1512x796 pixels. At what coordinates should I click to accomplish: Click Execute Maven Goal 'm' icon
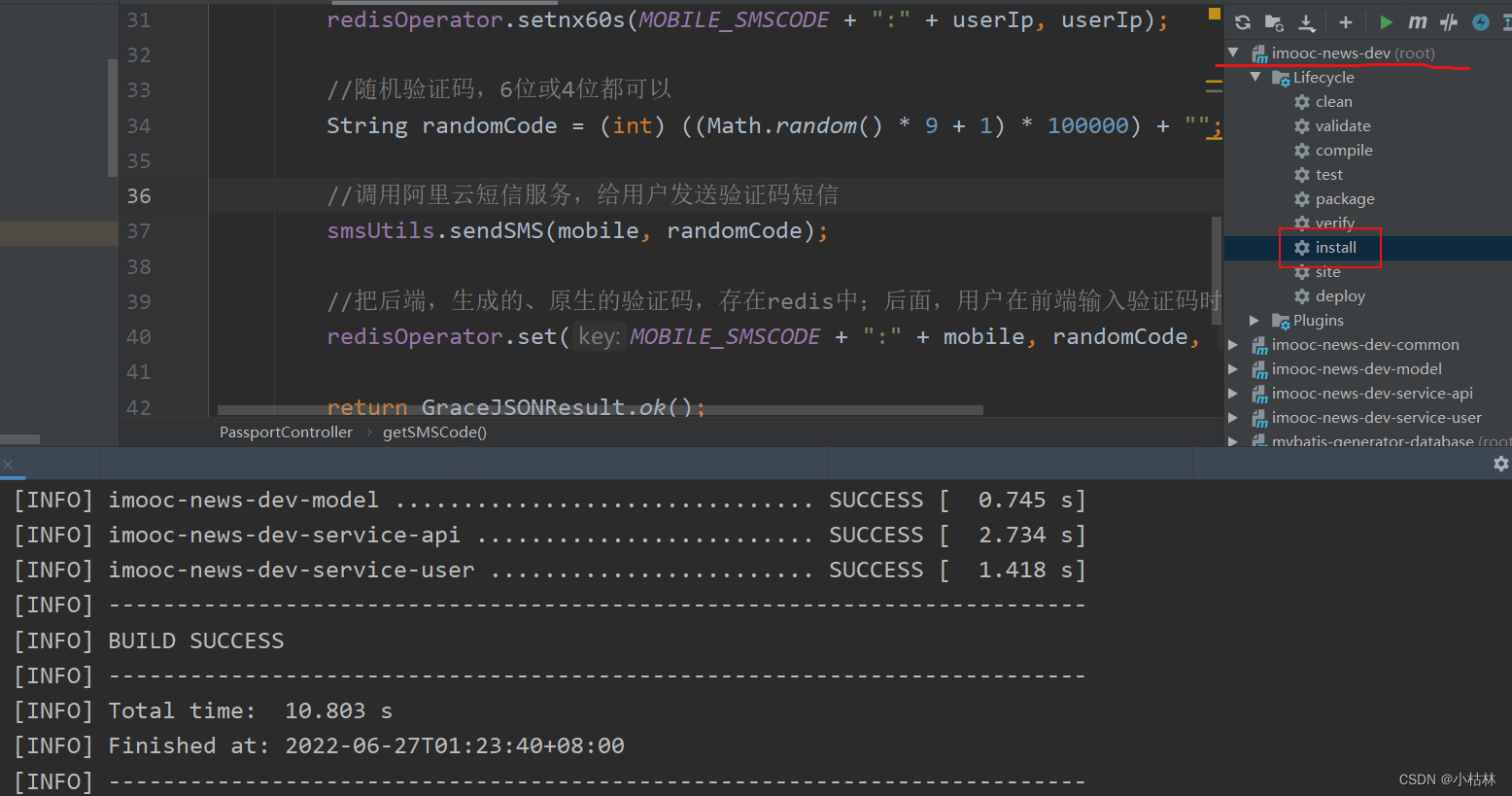[1418, 22]
